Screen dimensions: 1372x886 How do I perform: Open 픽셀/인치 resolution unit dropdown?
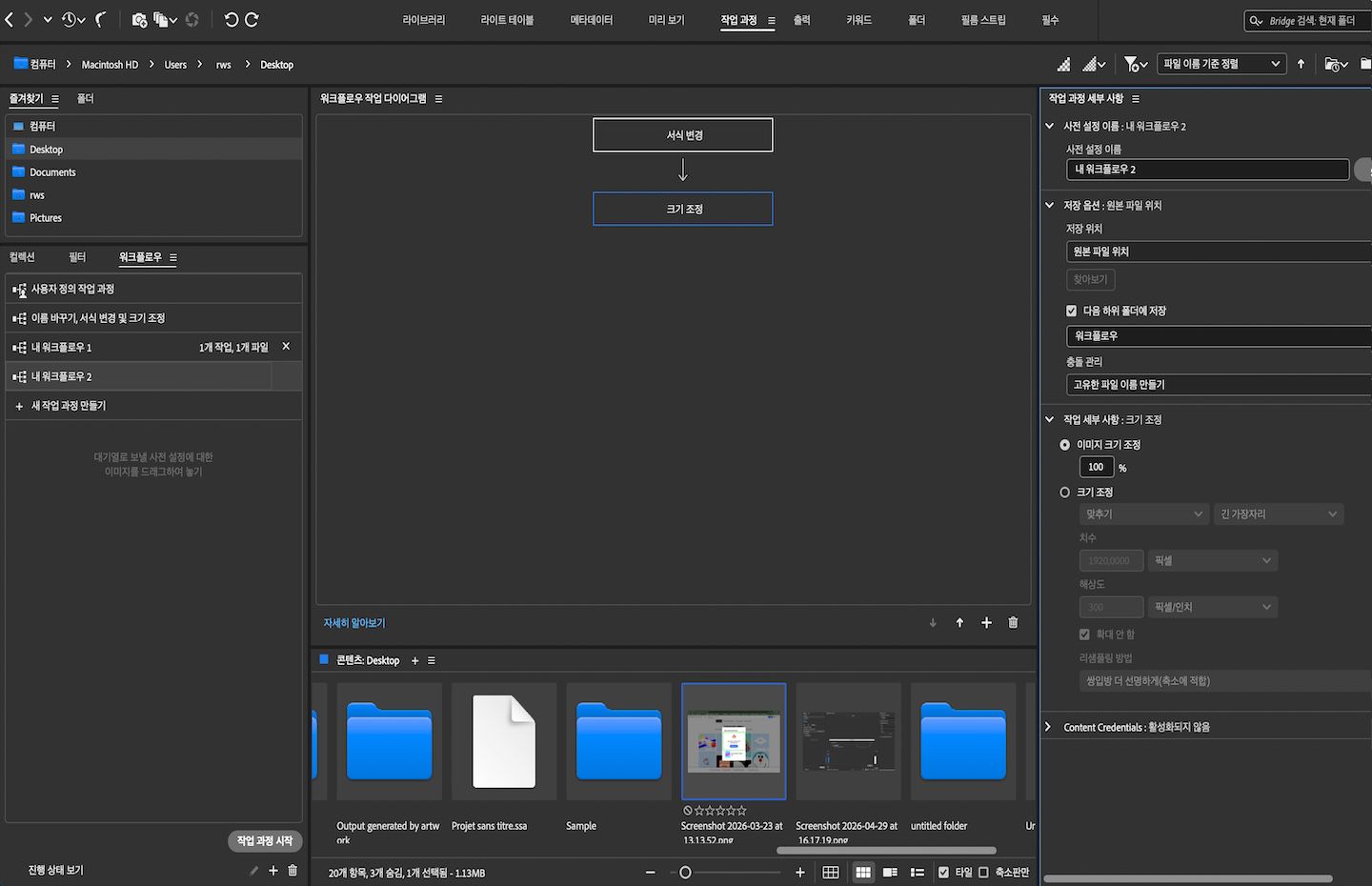point(1212,607)
